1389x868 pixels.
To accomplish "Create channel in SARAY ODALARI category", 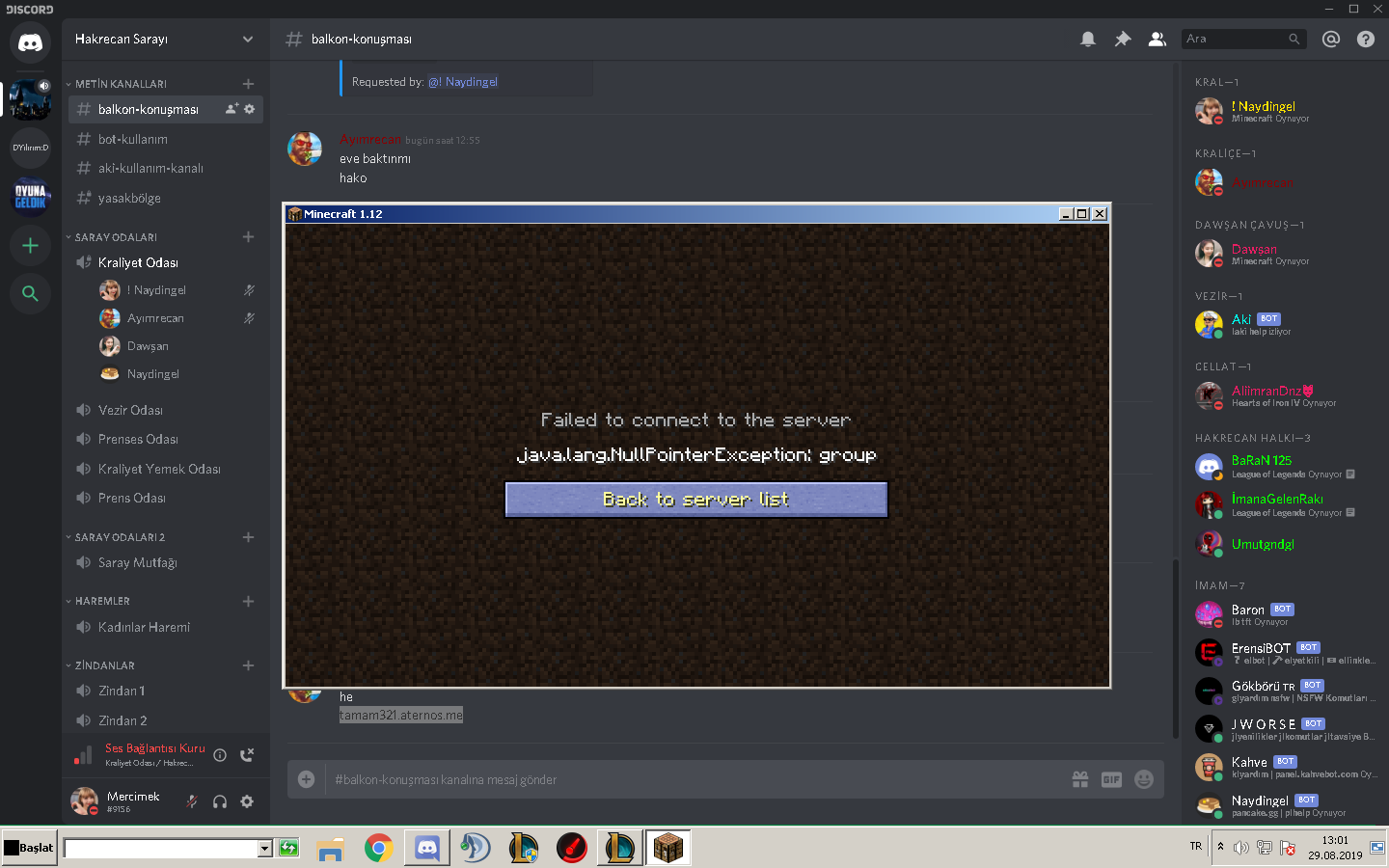I will point(248,237).
